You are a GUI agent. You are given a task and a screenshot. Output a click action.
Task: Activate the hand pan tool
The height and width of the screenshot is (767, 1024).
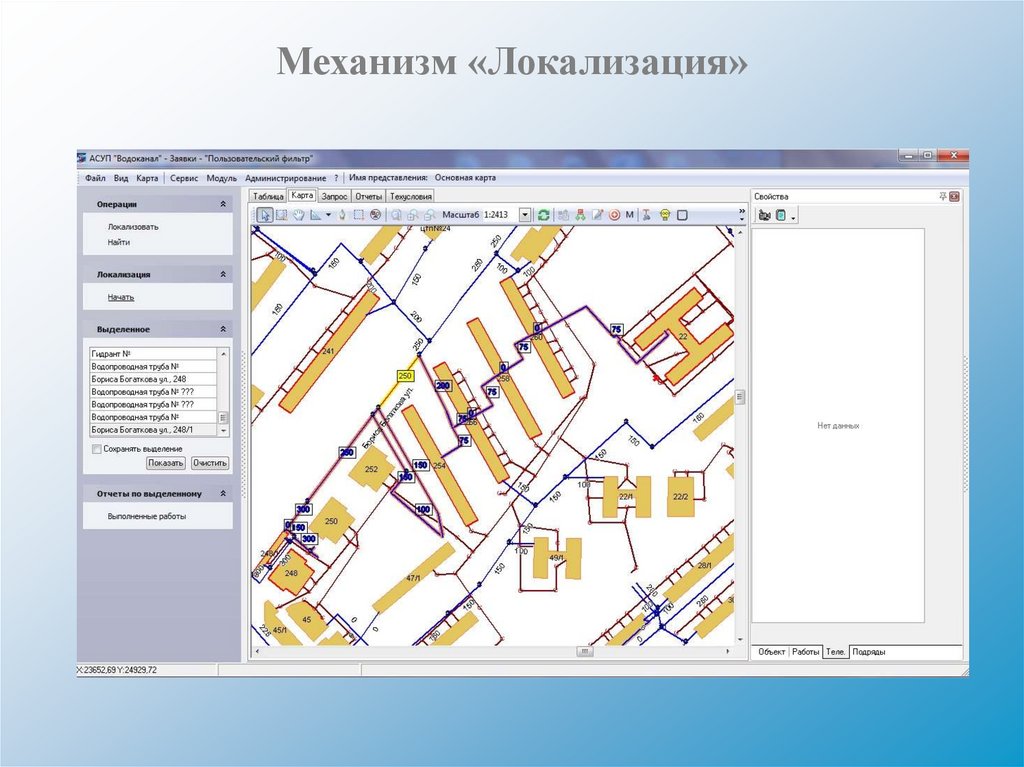point(298,215)
